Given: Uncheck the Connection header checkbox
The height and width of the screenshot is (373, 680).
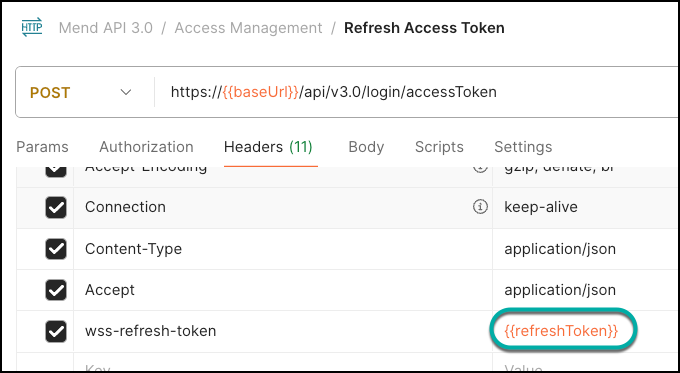Looking at the screenshot, I should pos(56,207).
